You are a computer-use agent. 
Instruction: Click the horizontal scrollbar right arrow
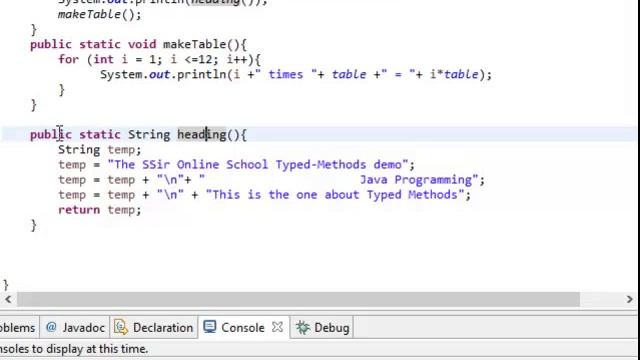tap(629, 299)
